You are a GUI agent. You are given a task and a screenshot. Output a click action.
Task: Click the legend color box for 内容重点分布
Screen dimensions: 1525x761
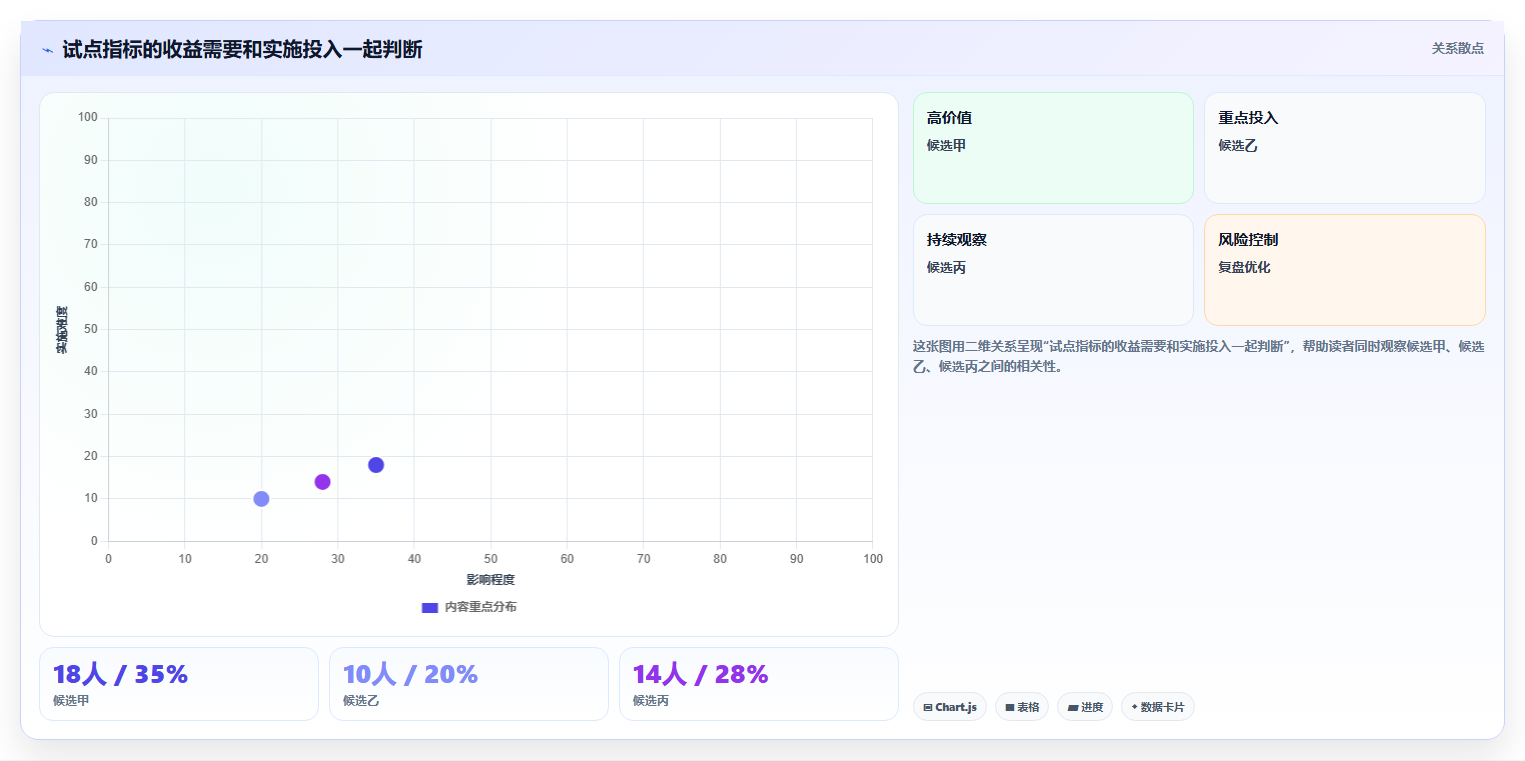tap(430, 607)
